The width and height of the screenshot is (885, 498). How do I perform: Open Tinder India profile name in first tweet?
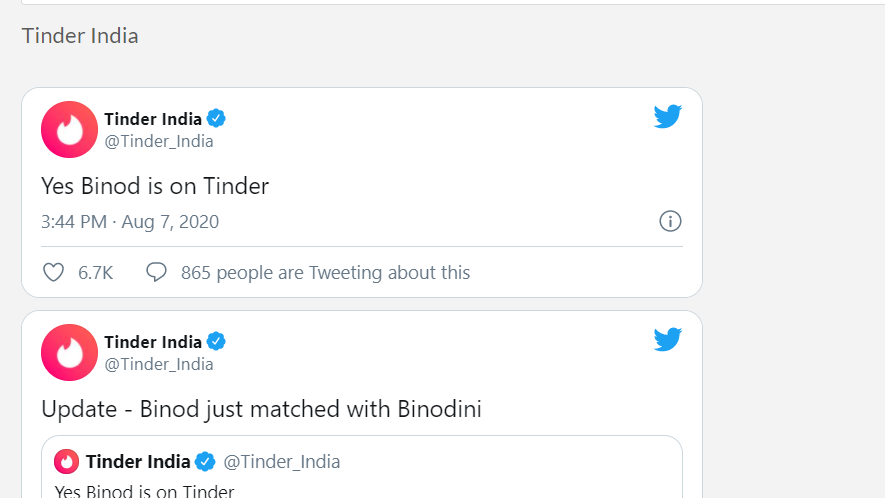(x=153, y=119)
